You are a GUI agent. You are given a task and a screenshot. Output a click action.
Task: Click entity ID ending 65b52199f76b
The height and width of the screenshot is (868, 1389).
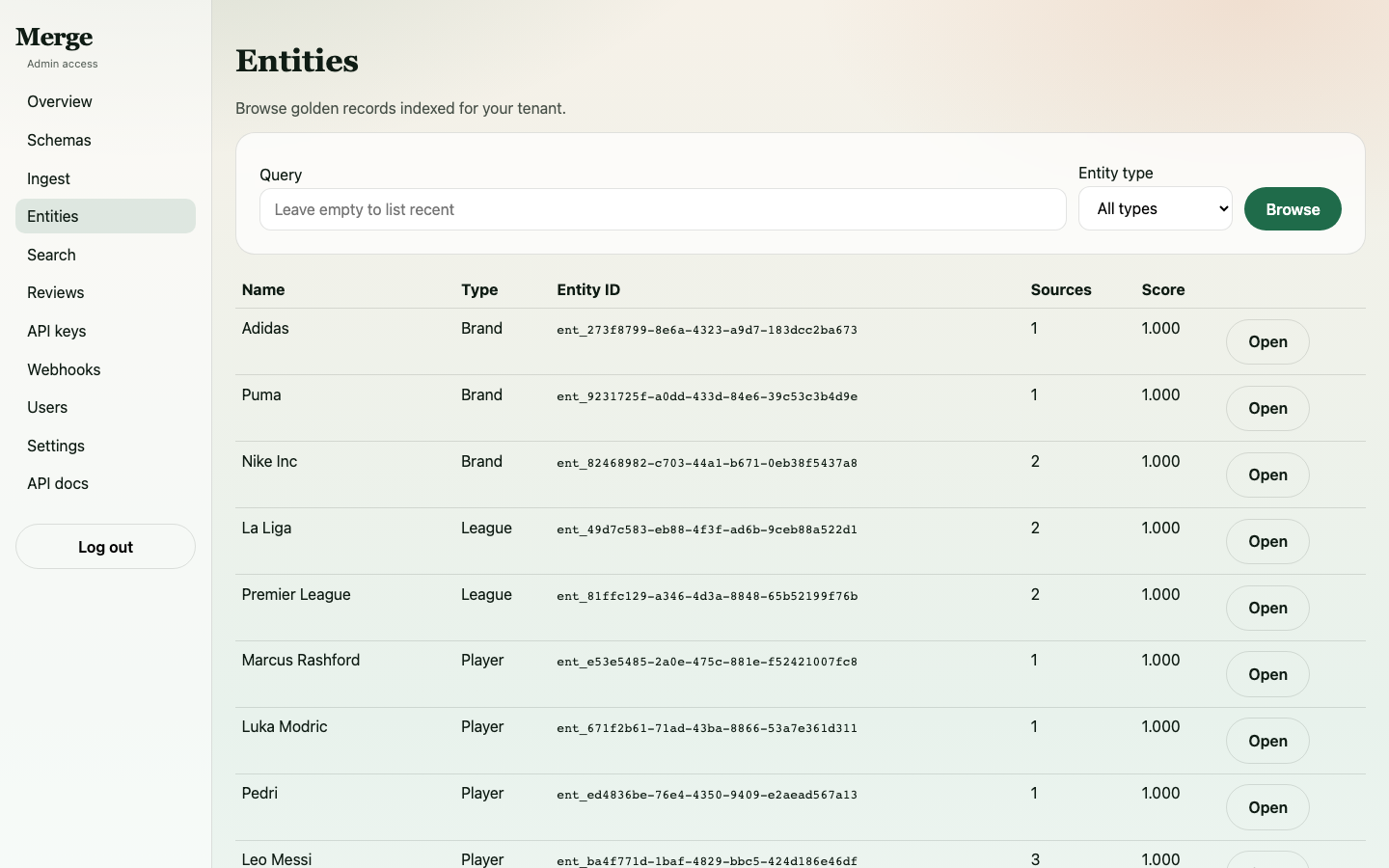707,596
